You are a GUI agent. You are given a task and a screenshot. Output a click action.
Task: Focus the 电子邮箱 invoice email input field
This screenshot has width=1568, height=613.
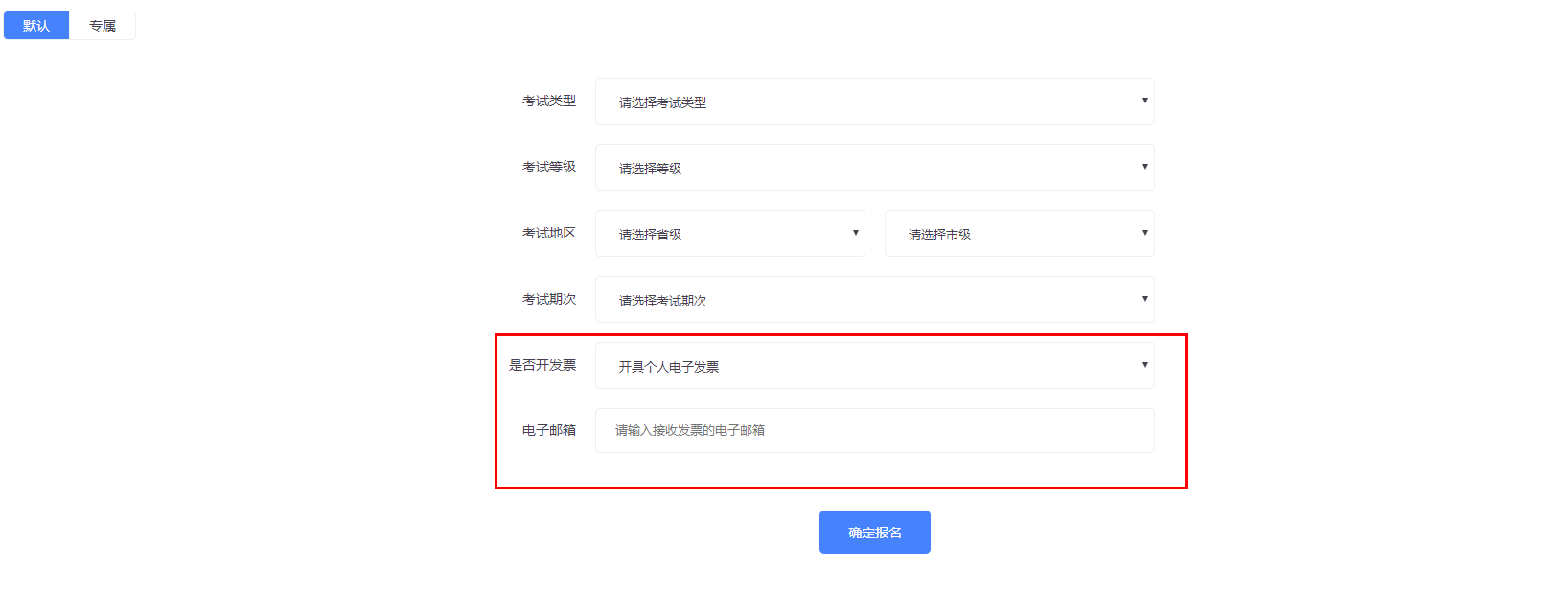(x=873, y=431)
